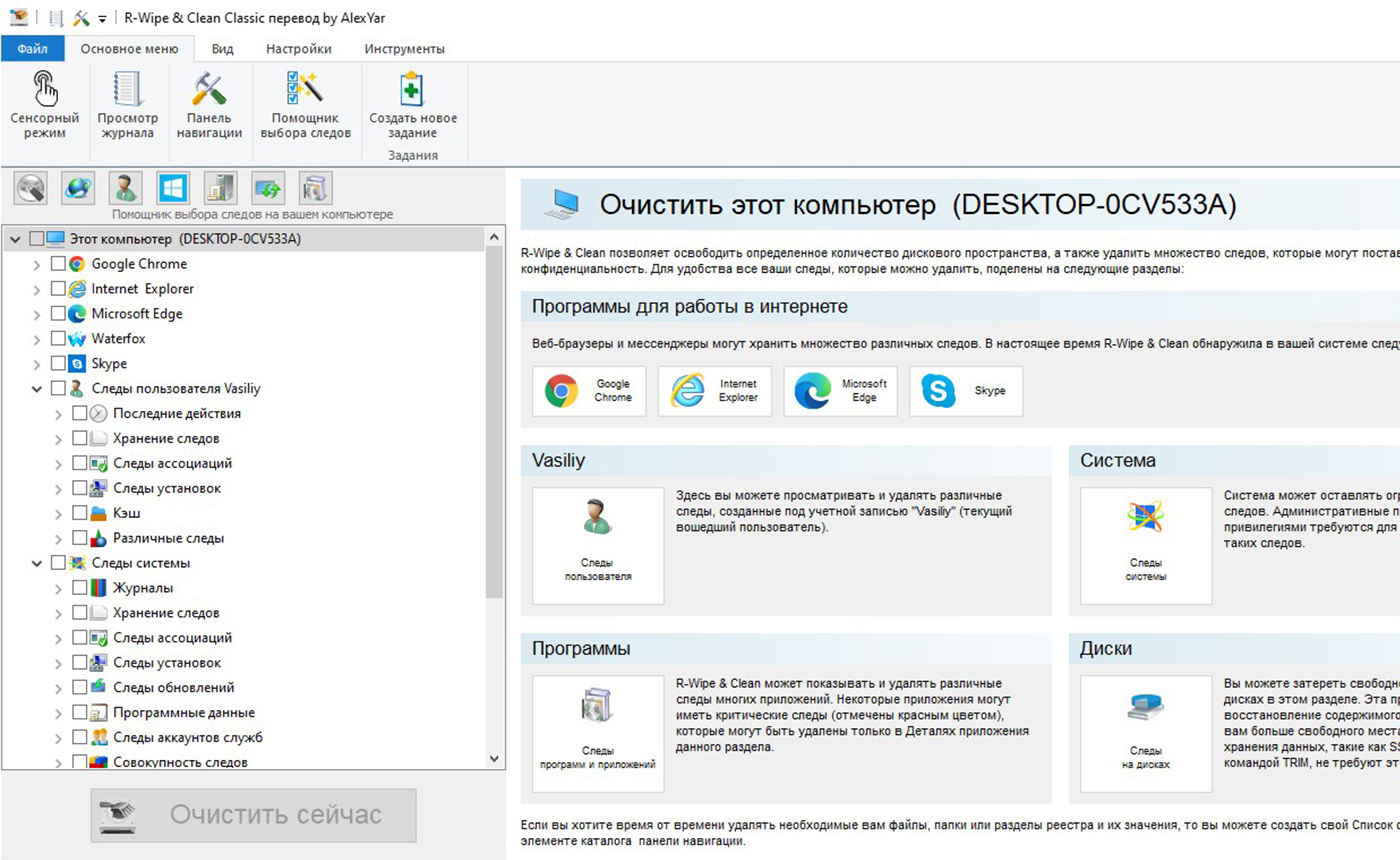
Task: Open Просмотр журнала log viewer
Action: click(x=127, y=105)
